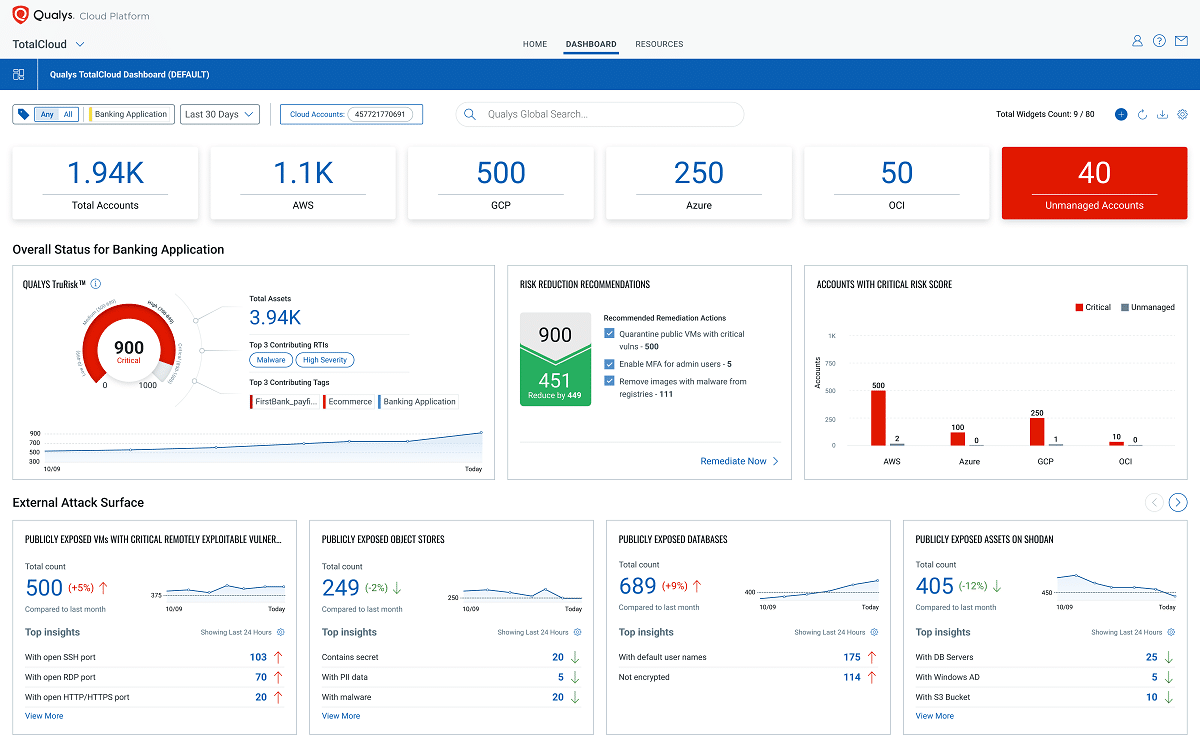Open the Last 30 Days dropdown
The width and height of the screenshot is (1200, 748).
220,114
